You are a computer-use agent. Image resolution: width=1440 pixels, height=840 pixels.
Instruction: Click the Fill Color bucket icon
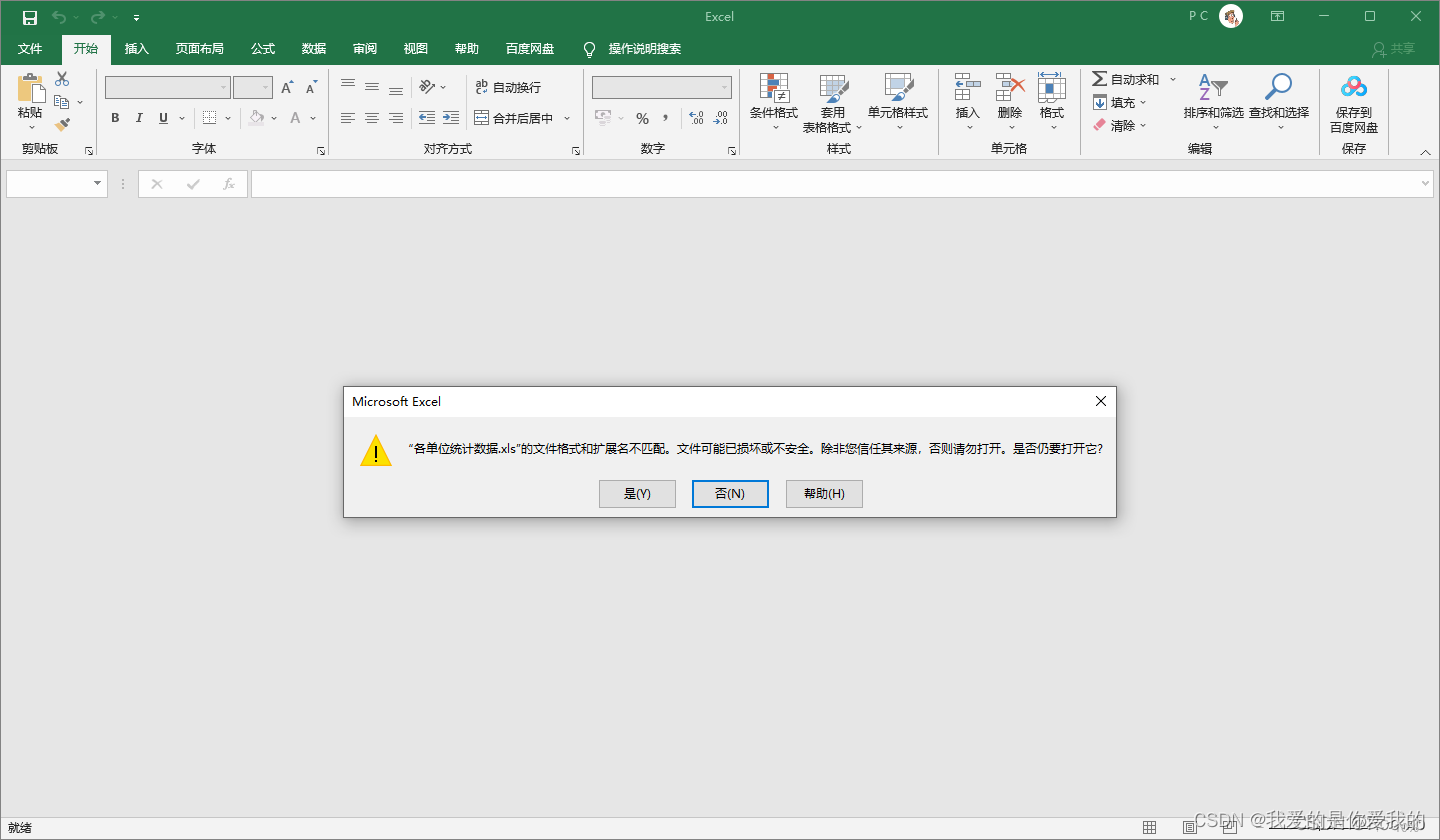click(x=257, y=118)
